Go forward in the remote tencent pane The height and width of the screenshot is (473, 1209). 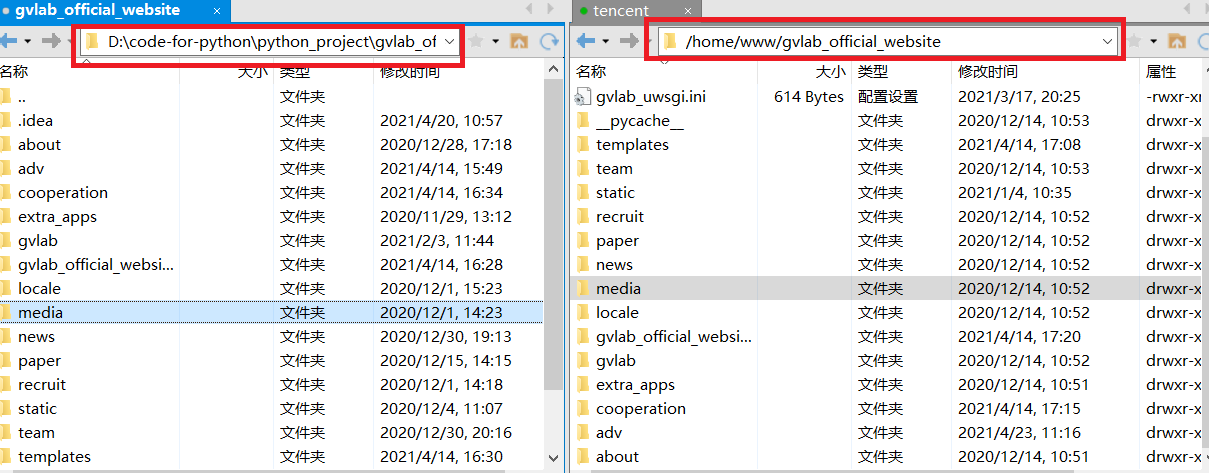tap(630, 41)
